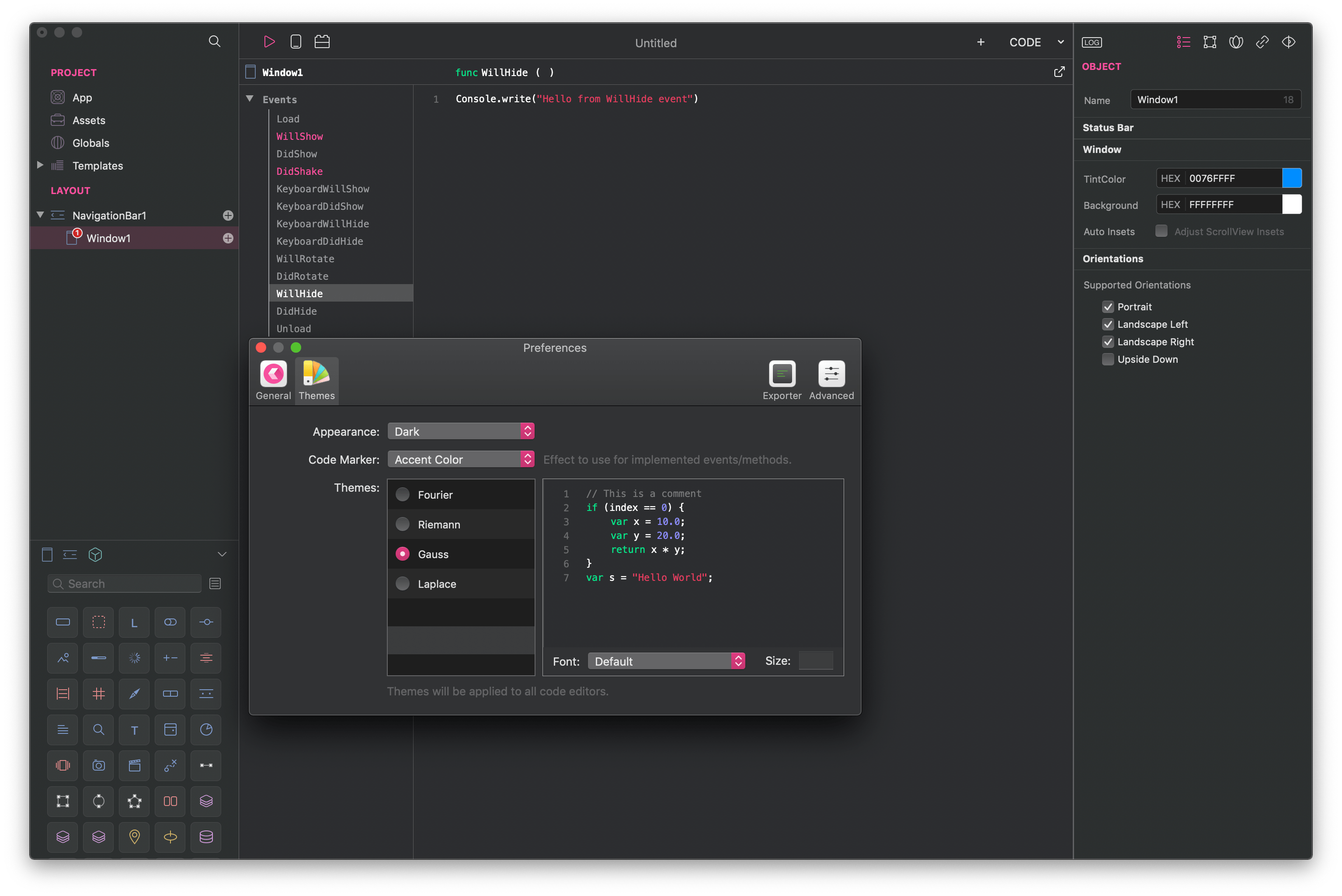Click the add button next to NavigationBar1

[x=228, y=215]
